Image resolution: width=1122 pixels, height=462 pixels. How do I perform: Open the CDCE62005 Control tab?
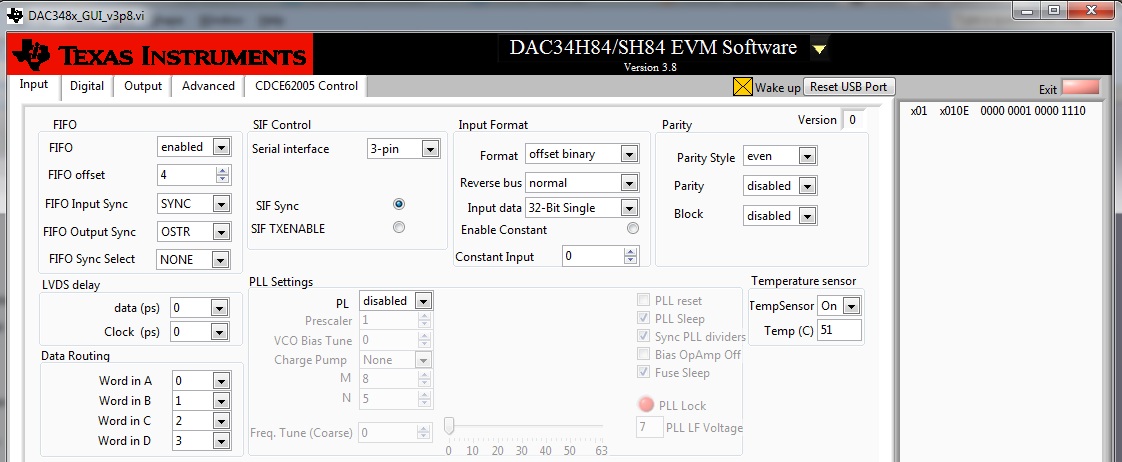[306, 86]
